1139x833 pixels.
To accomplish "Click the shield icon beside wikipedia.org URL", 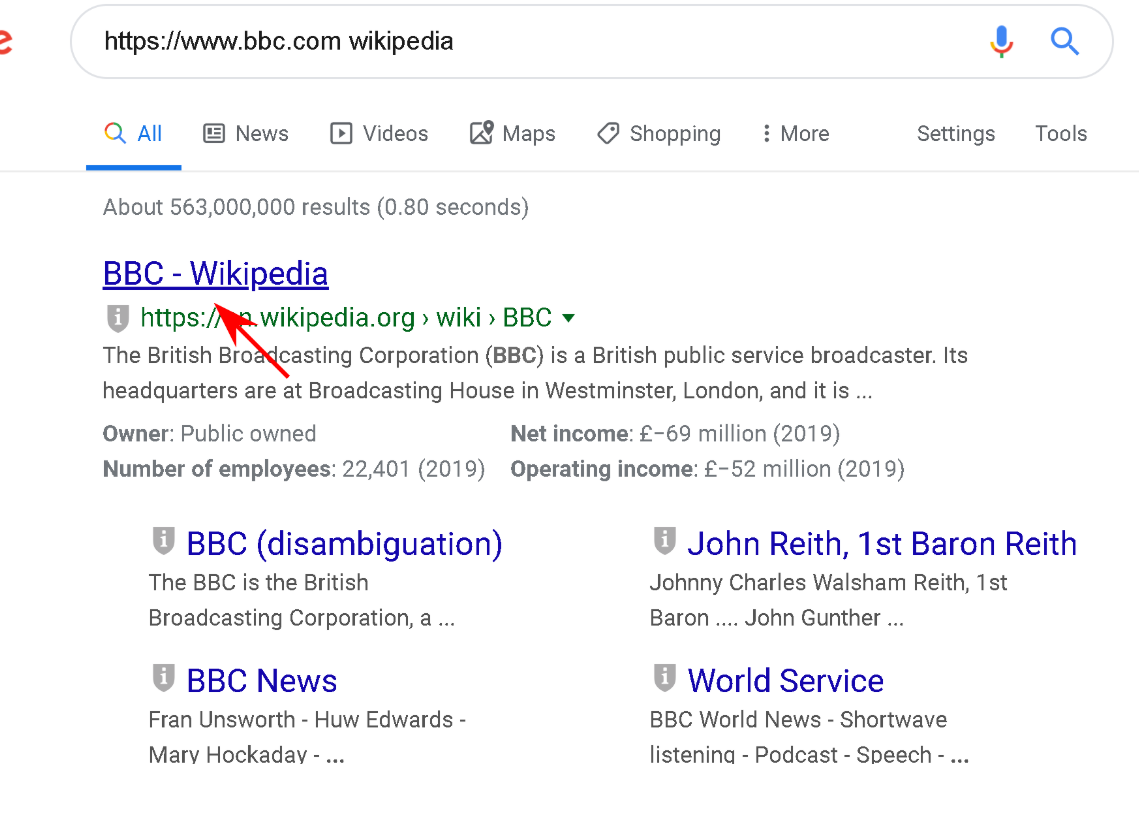I will pyautogui.click(x=118, y=318).
